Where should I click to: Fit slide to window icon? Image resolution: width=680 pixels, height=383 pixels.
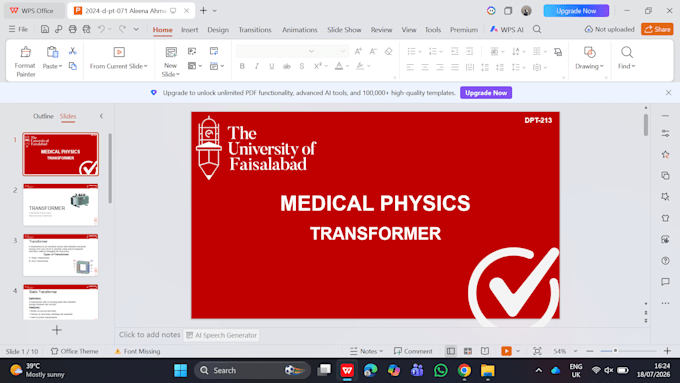tap(537, 351)
